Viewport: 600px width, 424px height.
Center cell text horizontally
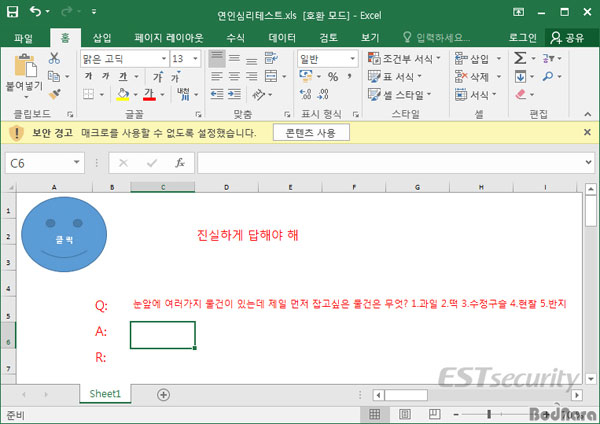(234, 77)
